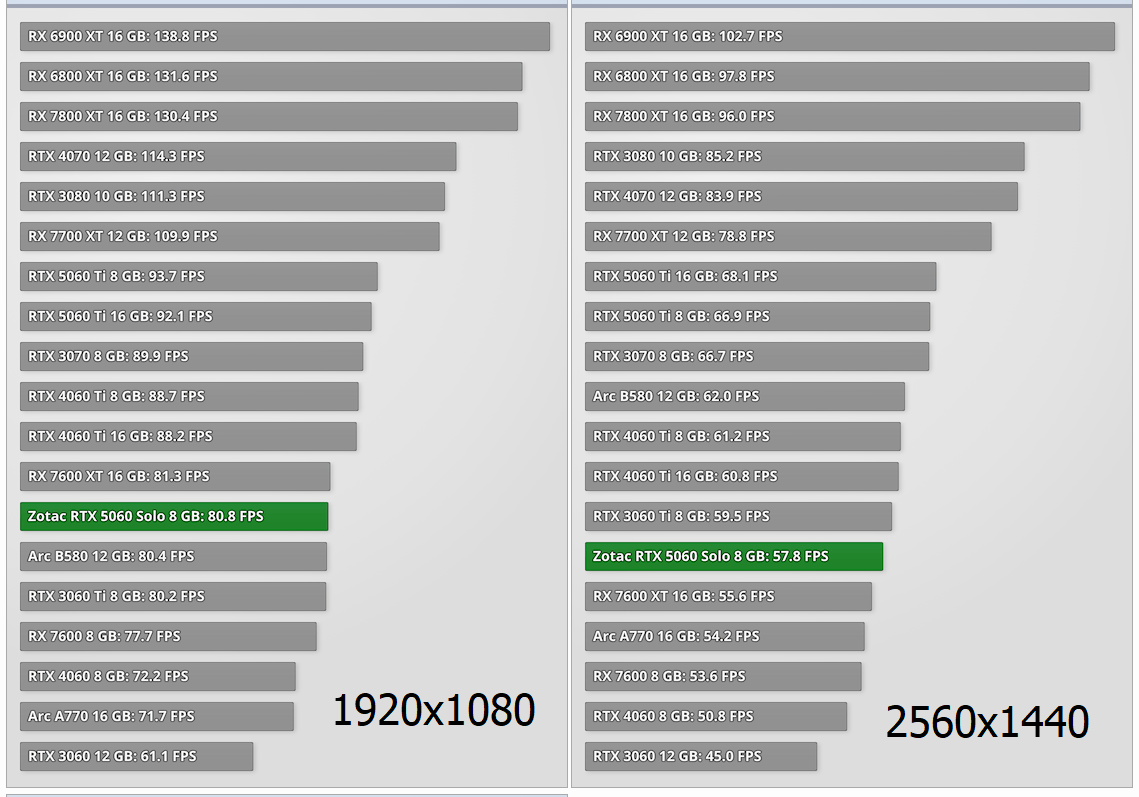Select the RTX 4060 Ti 16 GB 60.8 FPS bar
This screenshot has height=797, width=1139.
742,476
